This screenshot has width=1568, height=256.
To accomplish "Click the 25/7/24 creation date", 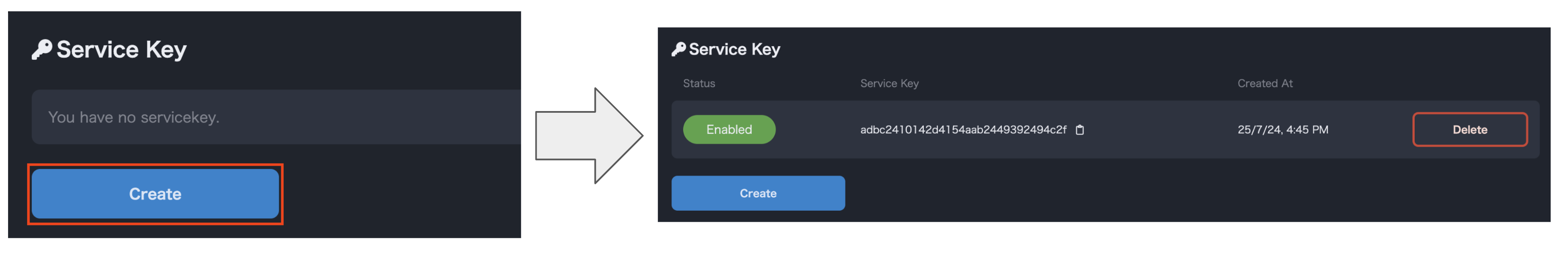I will click(1258, 130).
